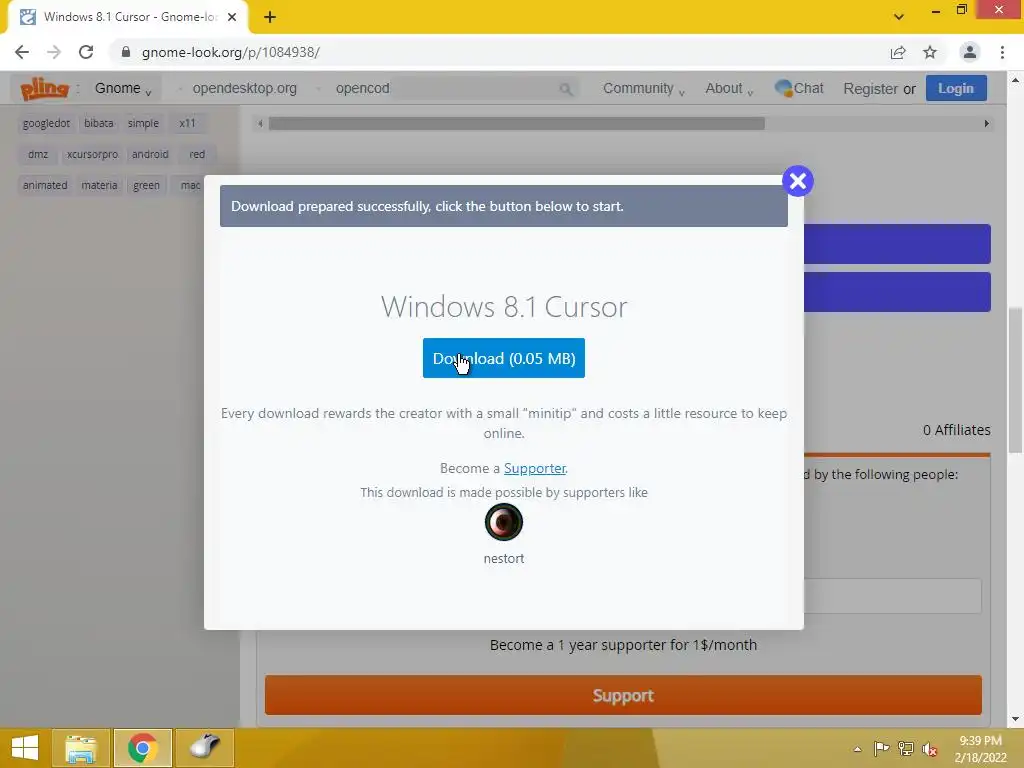Image resolution: width=1024 pixels, height=768 pixels.
Task: Click the first blue button behind dialog
Action: tap(897, 244)
